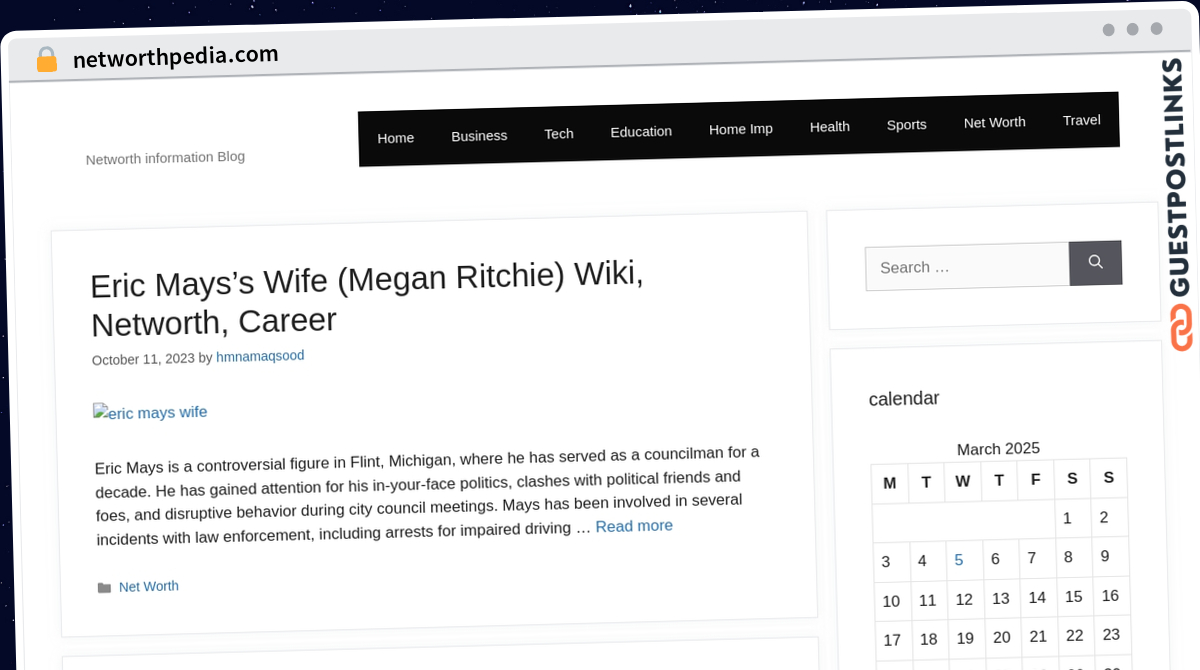Click calendar date 23

pos(1111,635)
